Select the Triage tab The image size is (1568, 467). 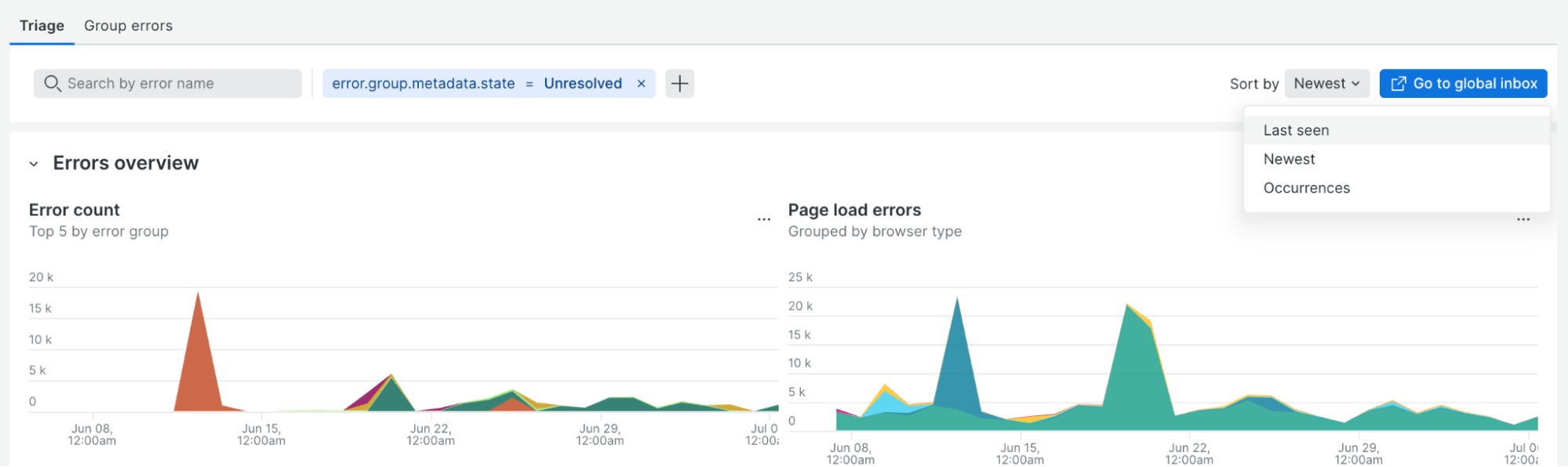tap(42, 26)
